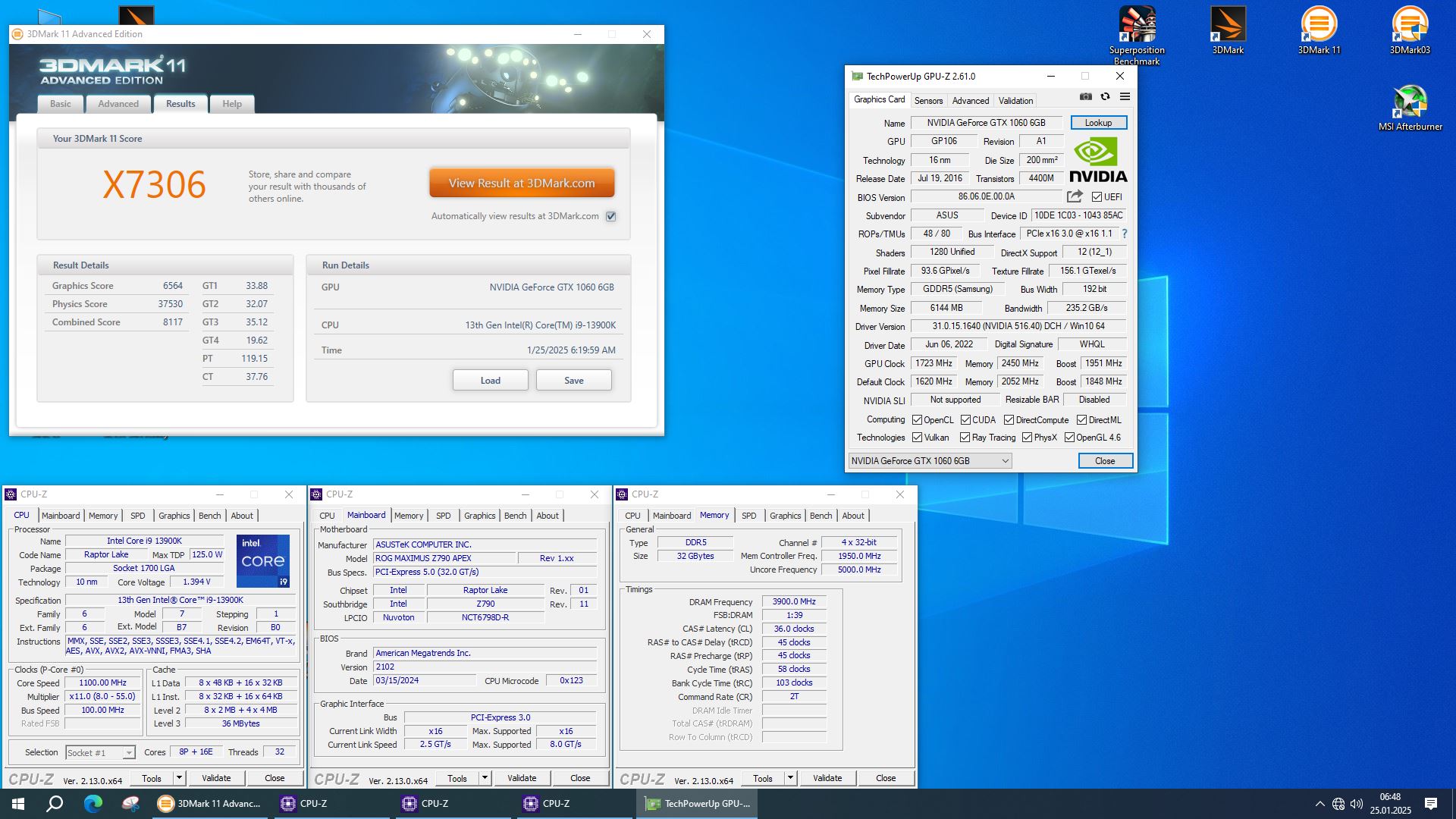Launch Microsoft Edge from taskbar
The width and height of the screenshot is (1456, 819).
93,804
